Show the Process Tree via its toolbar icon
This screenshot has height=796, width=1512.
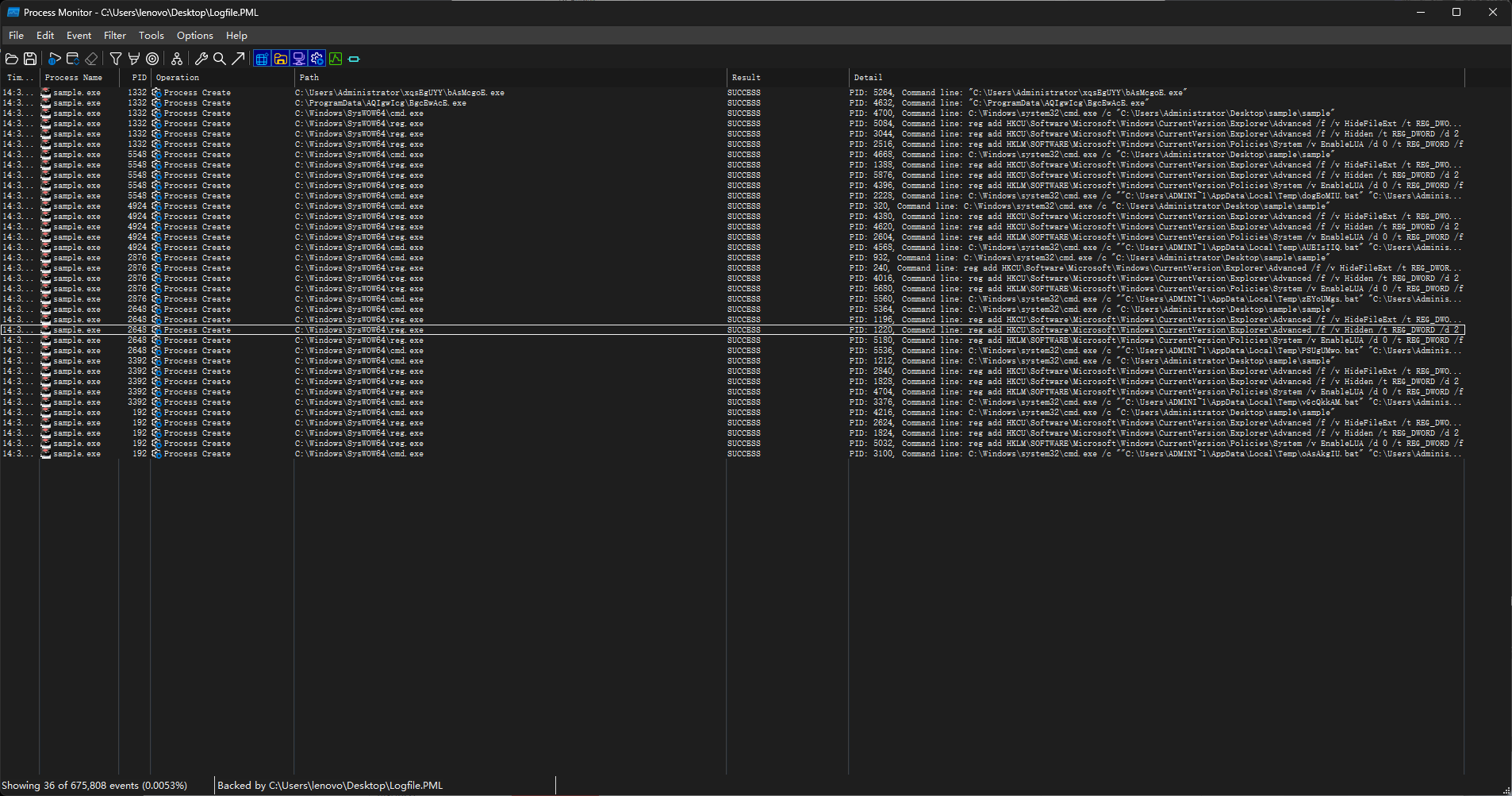[177, 59]
